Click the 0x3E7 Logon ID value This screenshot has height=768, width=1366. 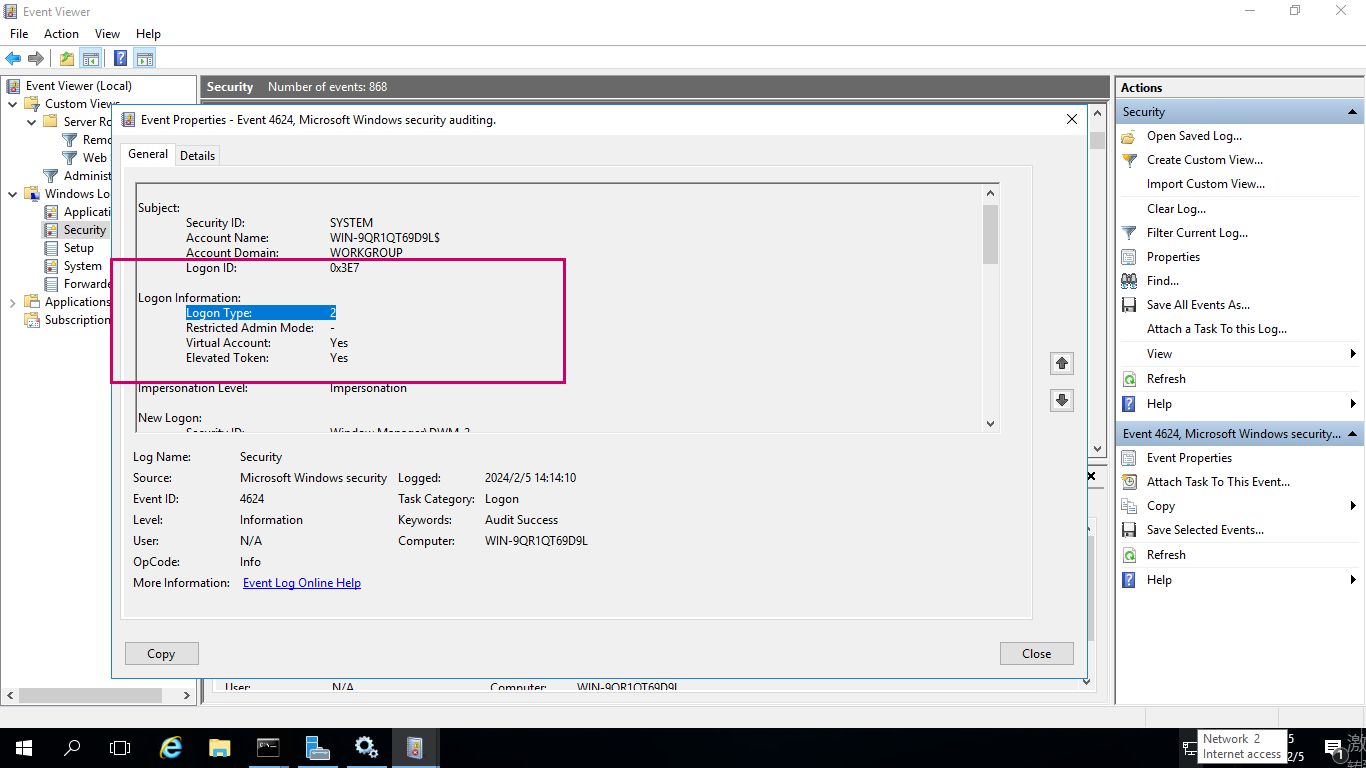[344, 268]
